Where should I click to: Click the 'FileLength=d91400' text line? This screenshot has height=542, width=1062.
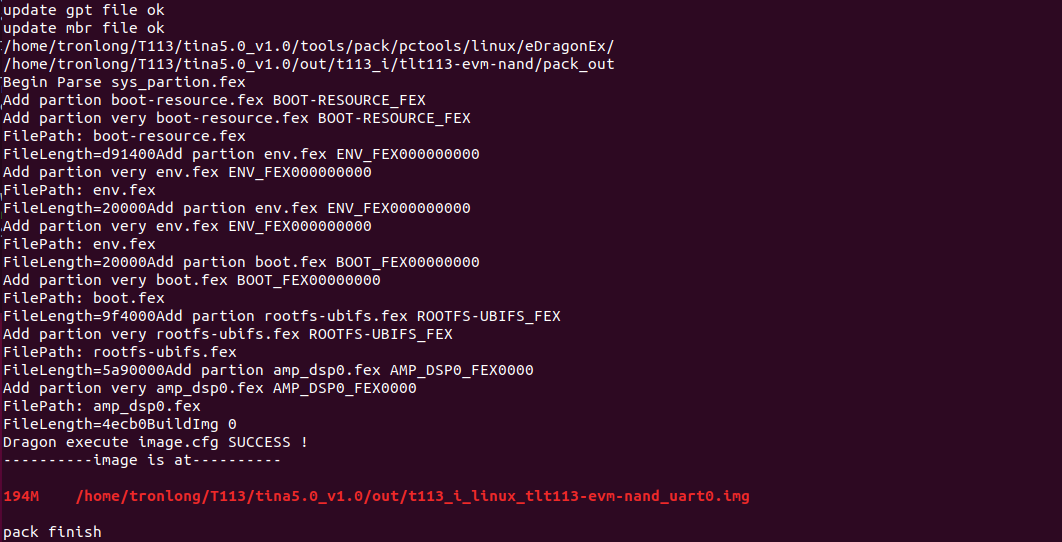(x=241, y=154)
